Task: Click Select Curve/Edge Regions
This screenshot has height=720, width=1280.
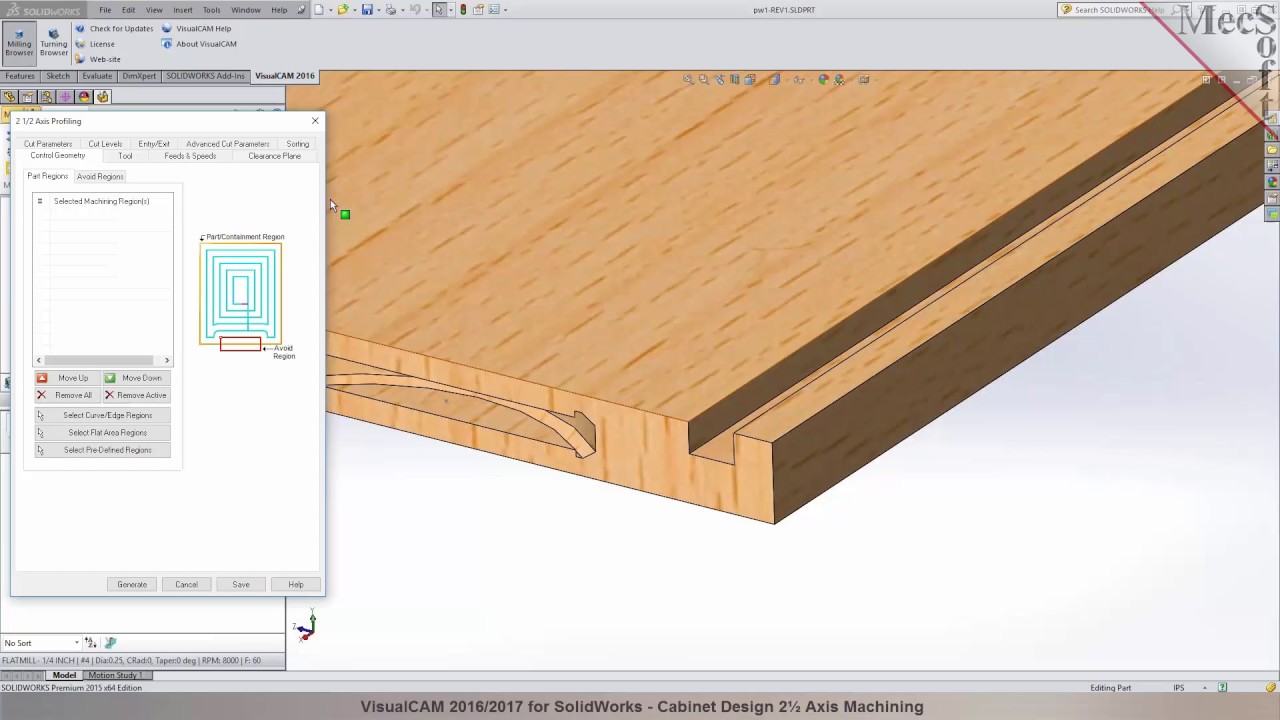Action: tap(102, 415)
